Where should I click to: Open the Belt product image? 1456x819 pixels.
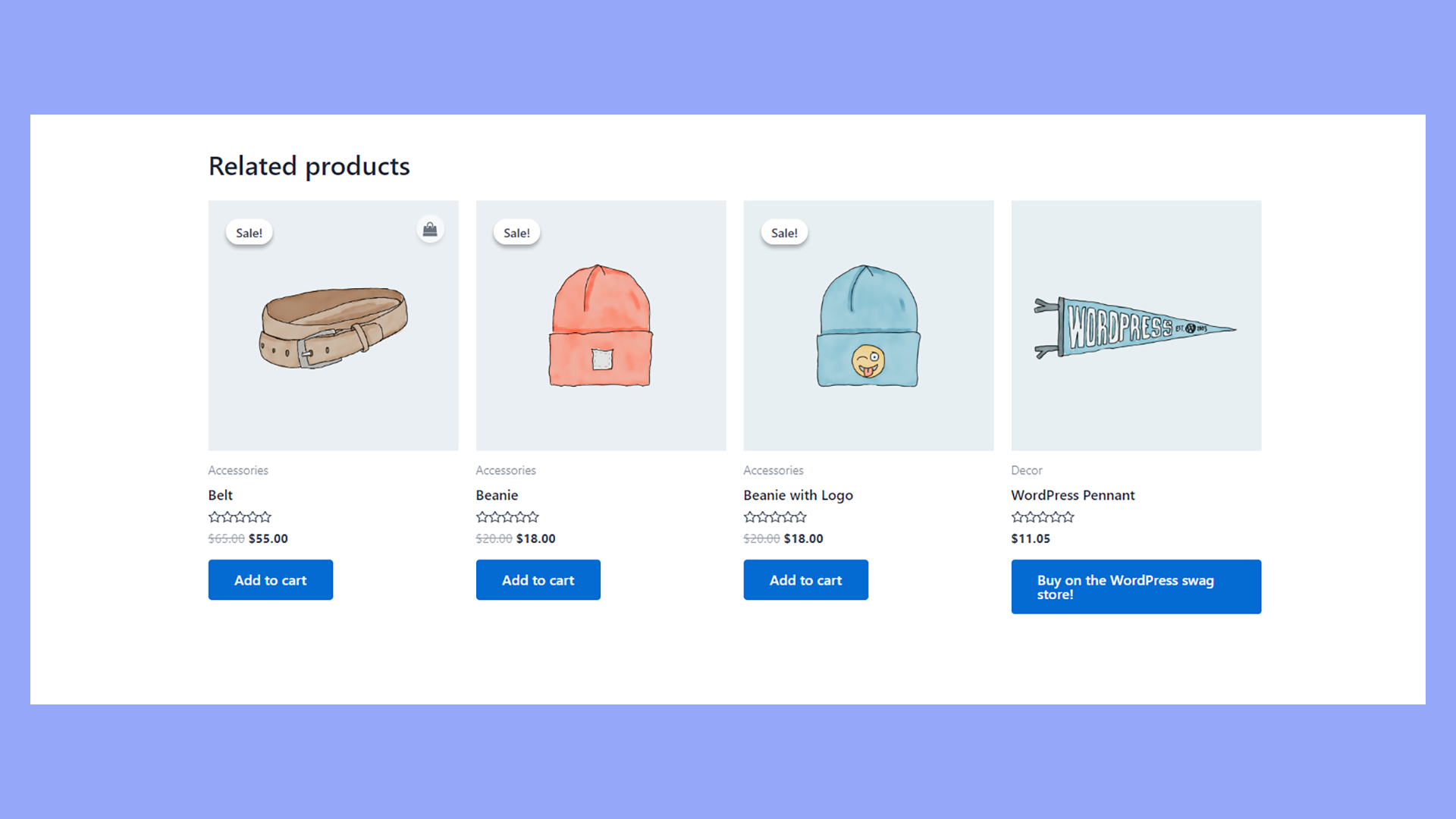(334, 326)
